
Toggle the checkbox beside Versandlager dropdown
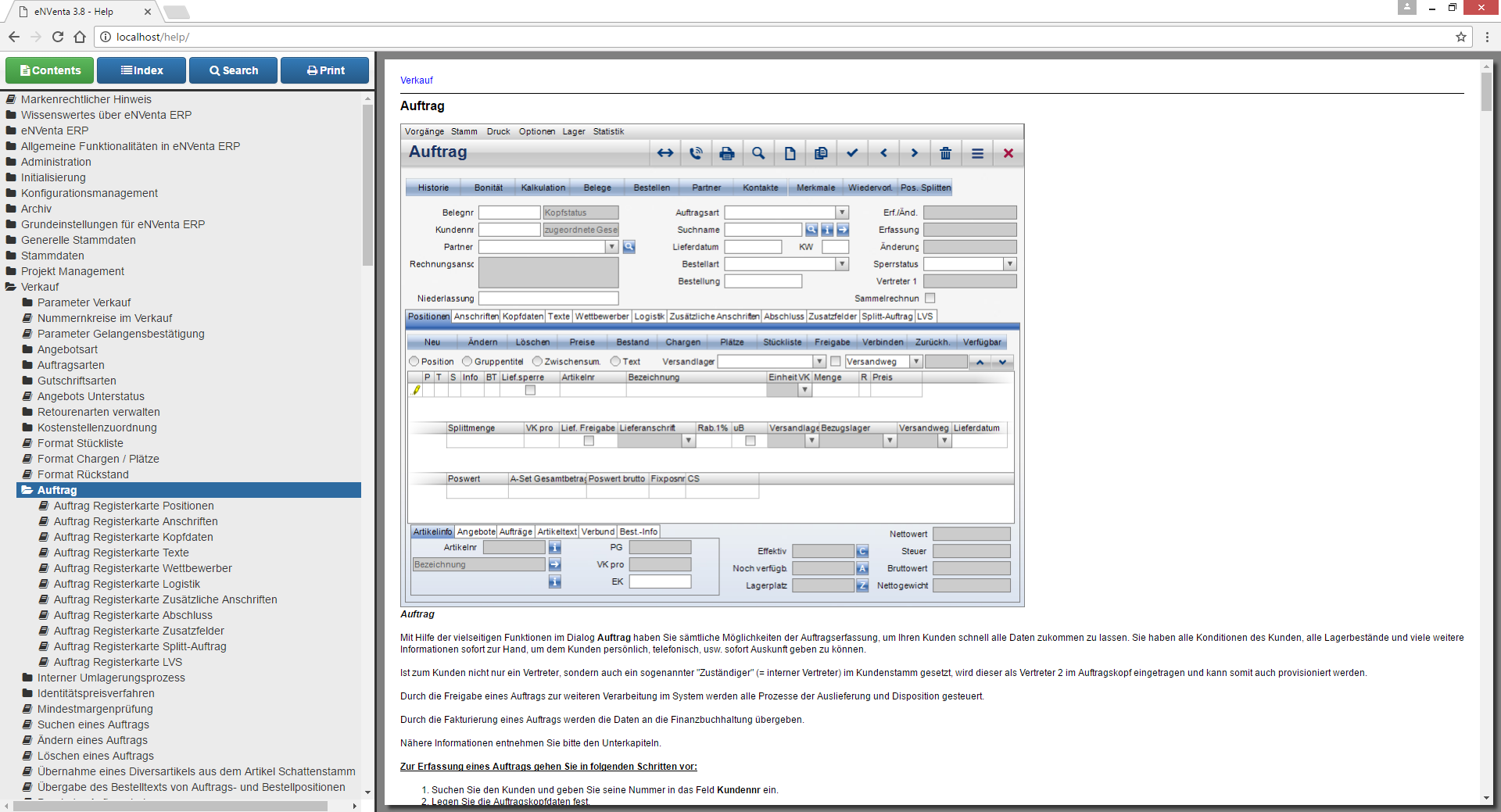point(836,361)
